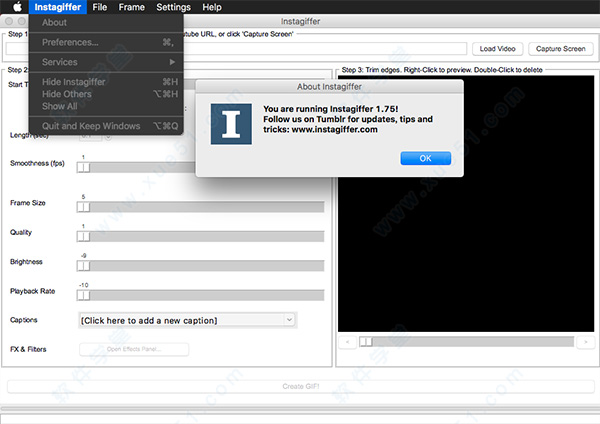
Task: Click the FX & Filters label
Action: (28, 349)
